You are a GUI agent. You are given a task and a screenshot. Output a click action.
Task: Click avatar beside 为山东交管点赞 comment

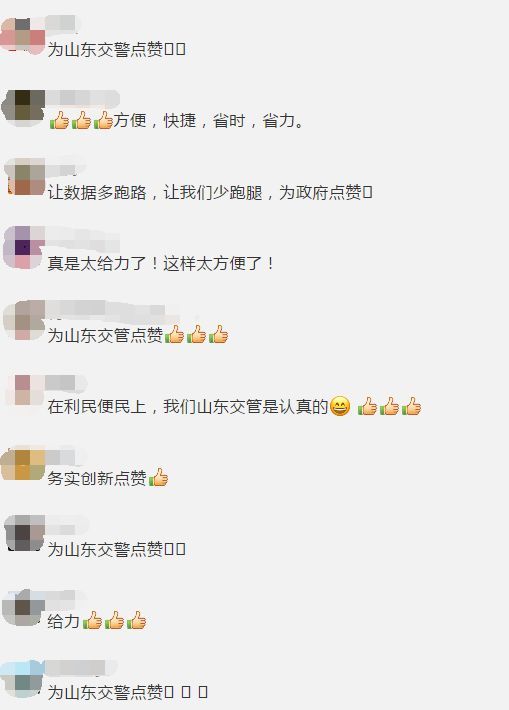point(24,320)
